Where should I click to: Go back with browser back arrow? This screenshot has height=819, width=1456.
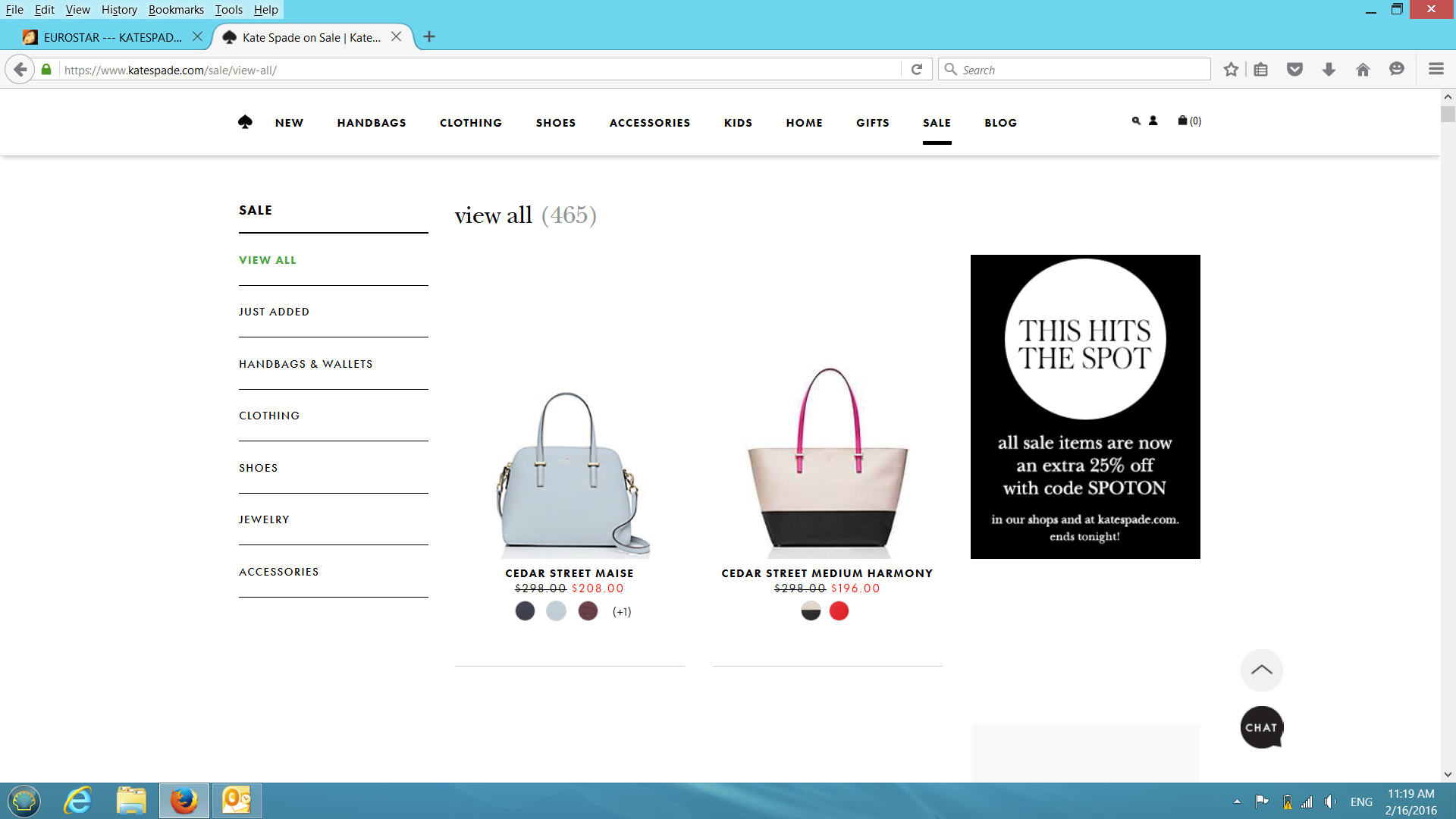coord(20,70)
